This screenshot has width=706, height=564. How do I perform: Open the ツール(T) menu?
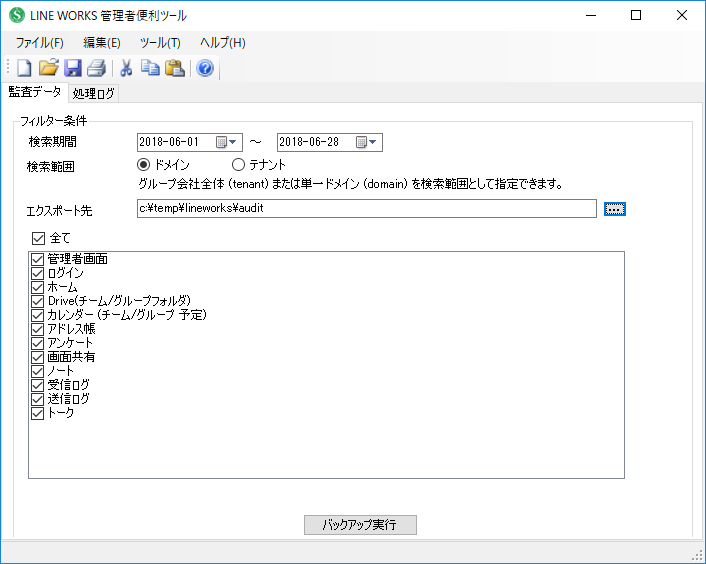point(160,43)
